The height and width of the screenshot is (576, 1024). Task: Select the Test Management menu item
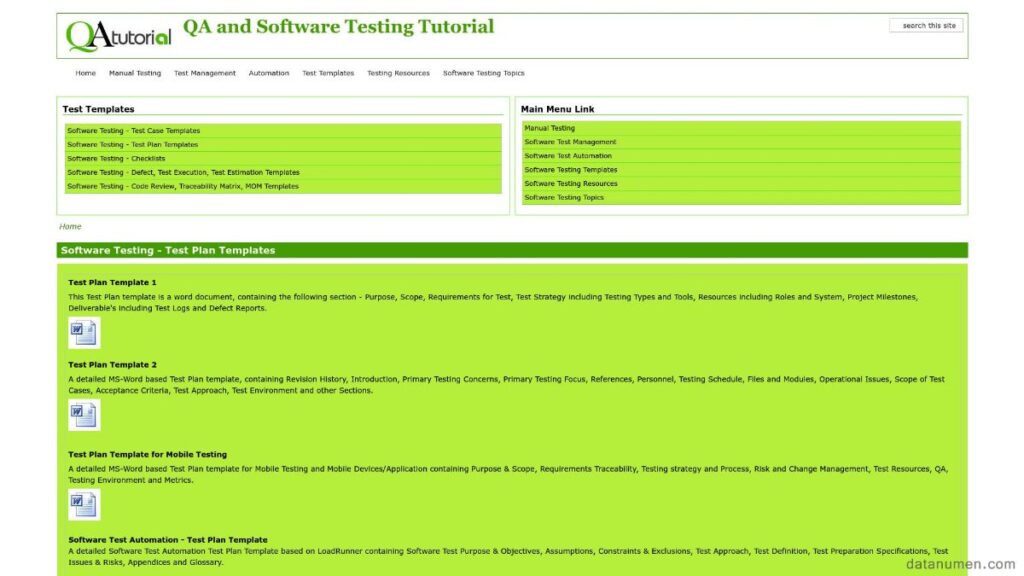pyautogui.click(x=204, y=72)
